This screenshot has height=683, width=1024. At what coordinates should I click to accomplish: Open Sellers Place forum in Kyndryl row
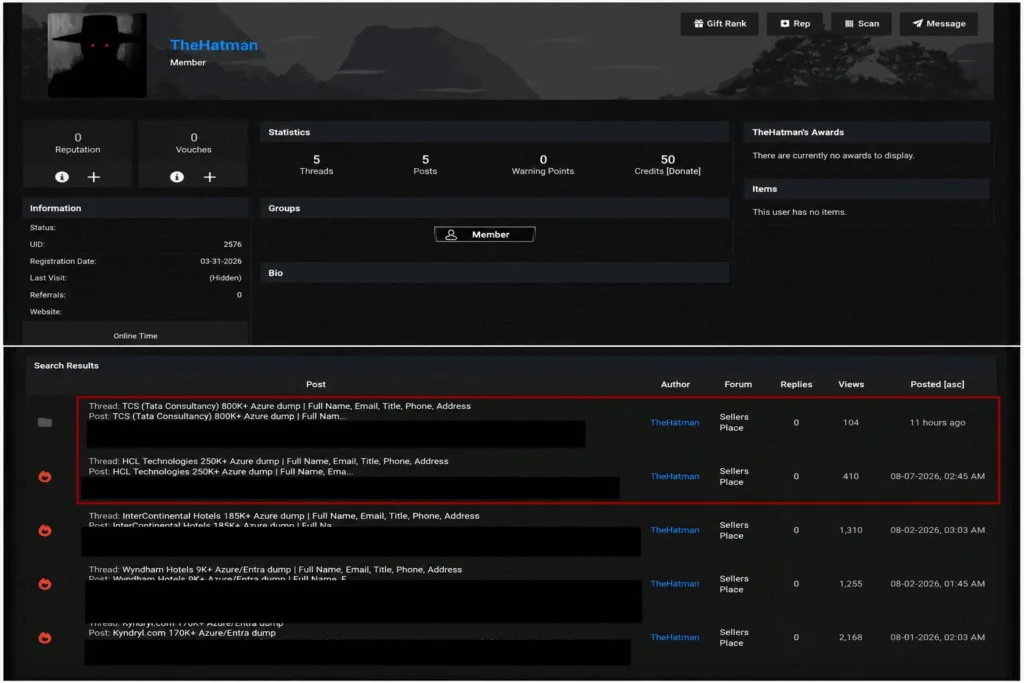coord(734,637)
